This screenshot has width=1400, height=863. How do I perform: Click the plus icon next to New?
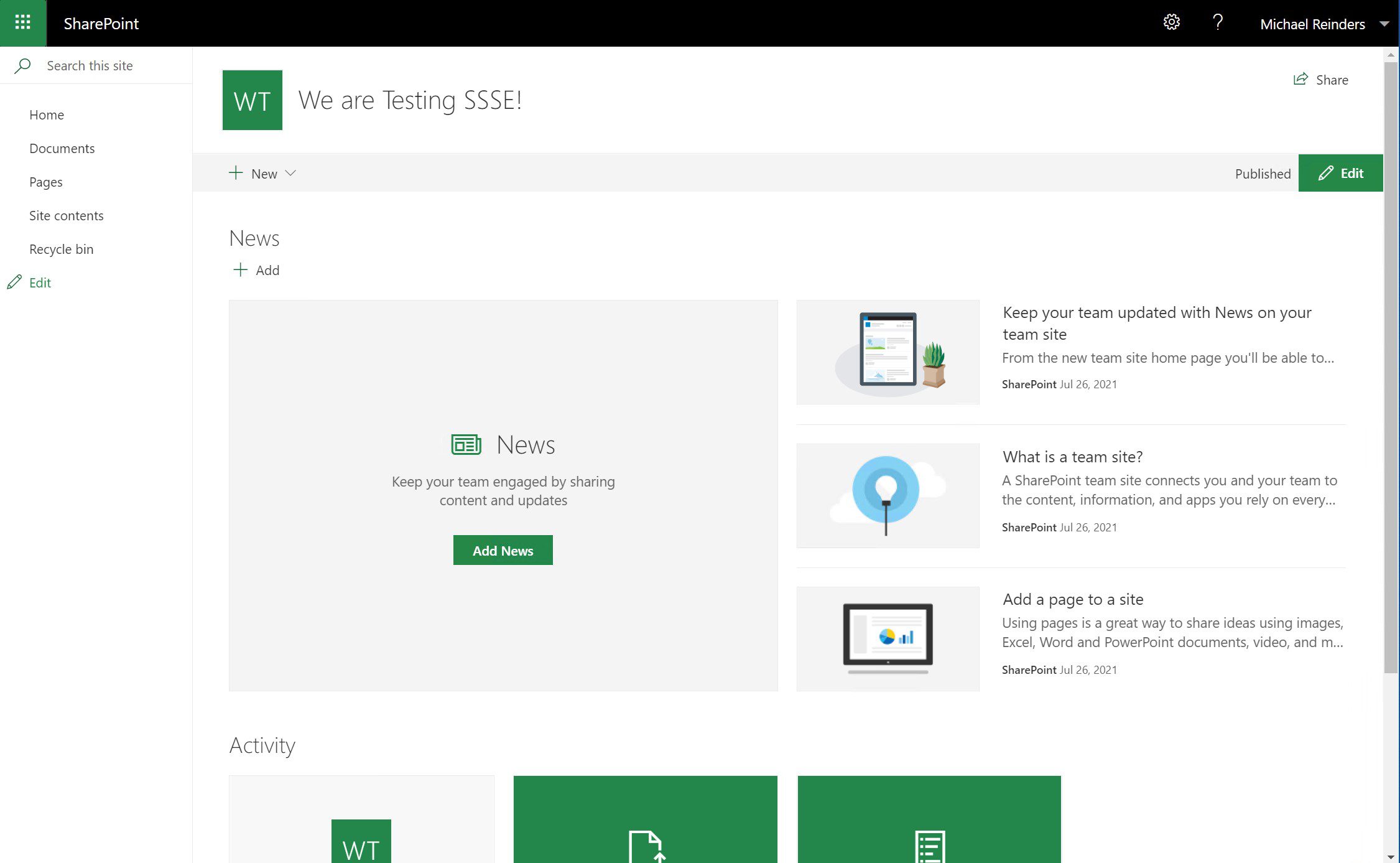point(236,173)
